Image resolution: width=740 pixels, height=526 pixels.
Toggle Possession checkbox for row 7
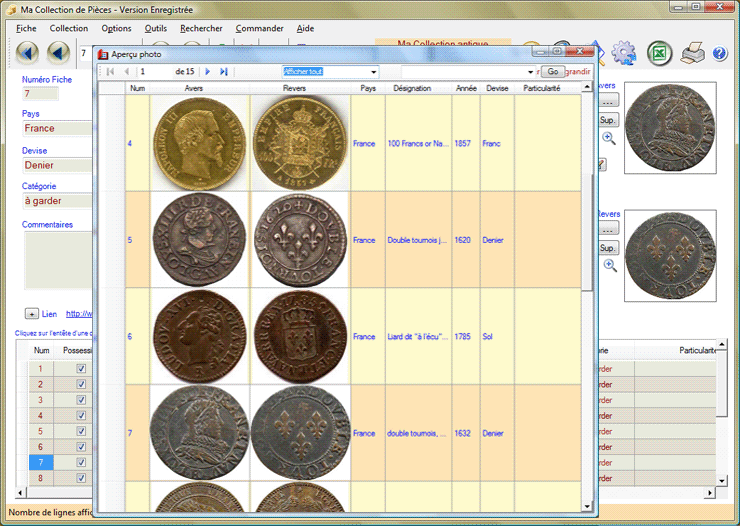tap(81, 462)
